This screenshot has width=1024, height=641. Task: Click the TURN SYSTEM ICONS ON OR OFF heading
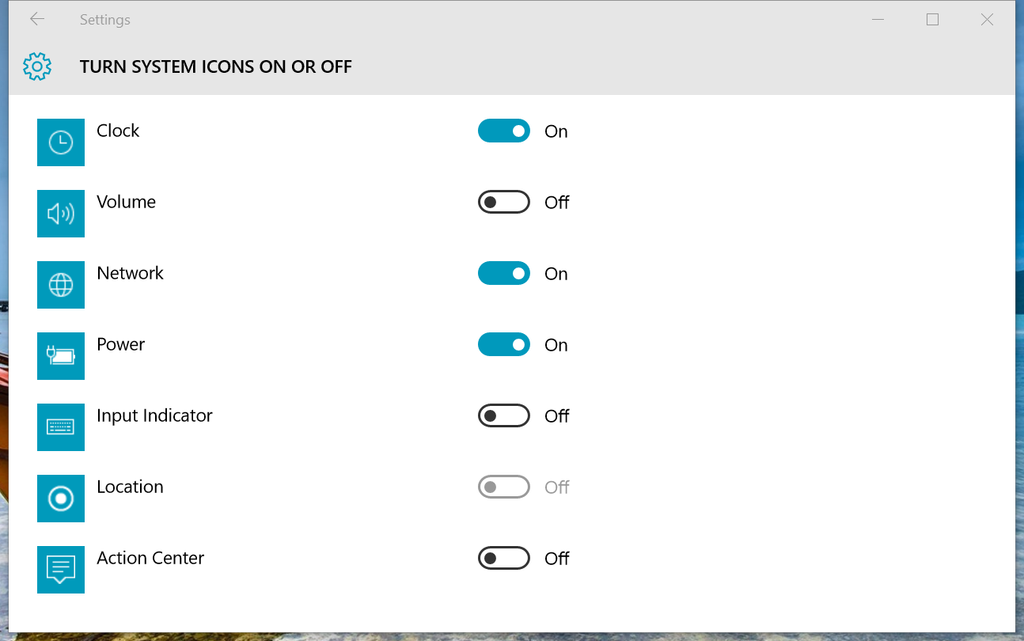point(215,66)
